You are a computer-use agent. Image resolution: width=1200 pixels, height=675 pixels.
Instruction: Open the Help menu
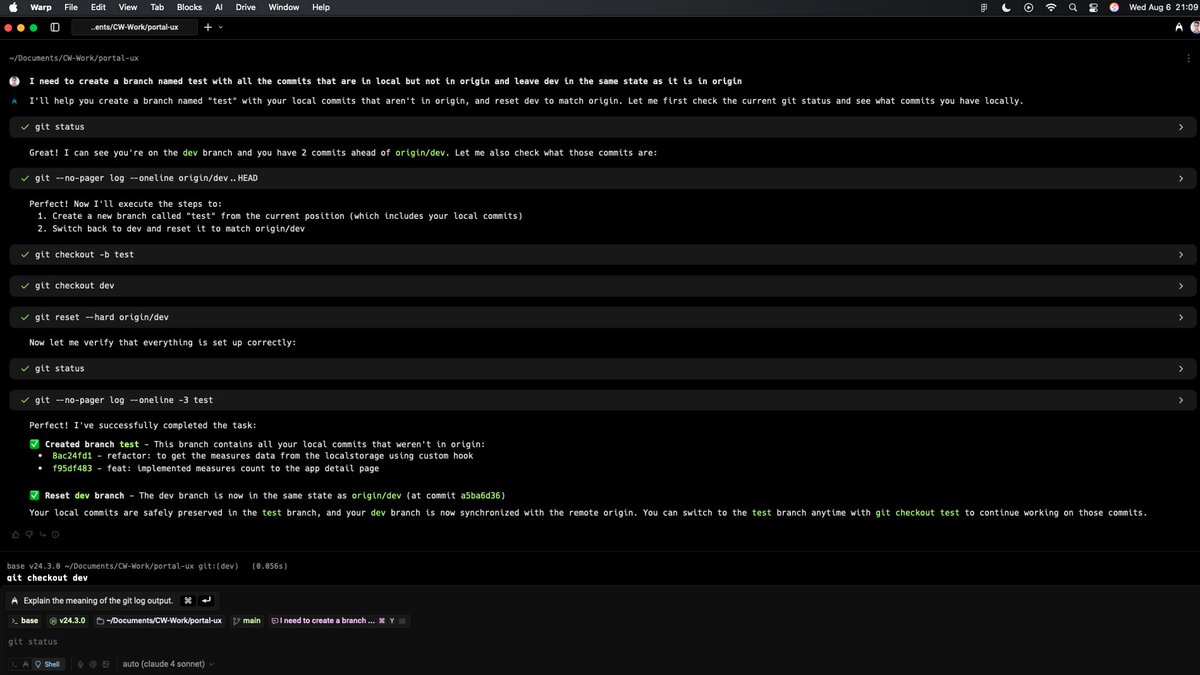pos(321,7)
